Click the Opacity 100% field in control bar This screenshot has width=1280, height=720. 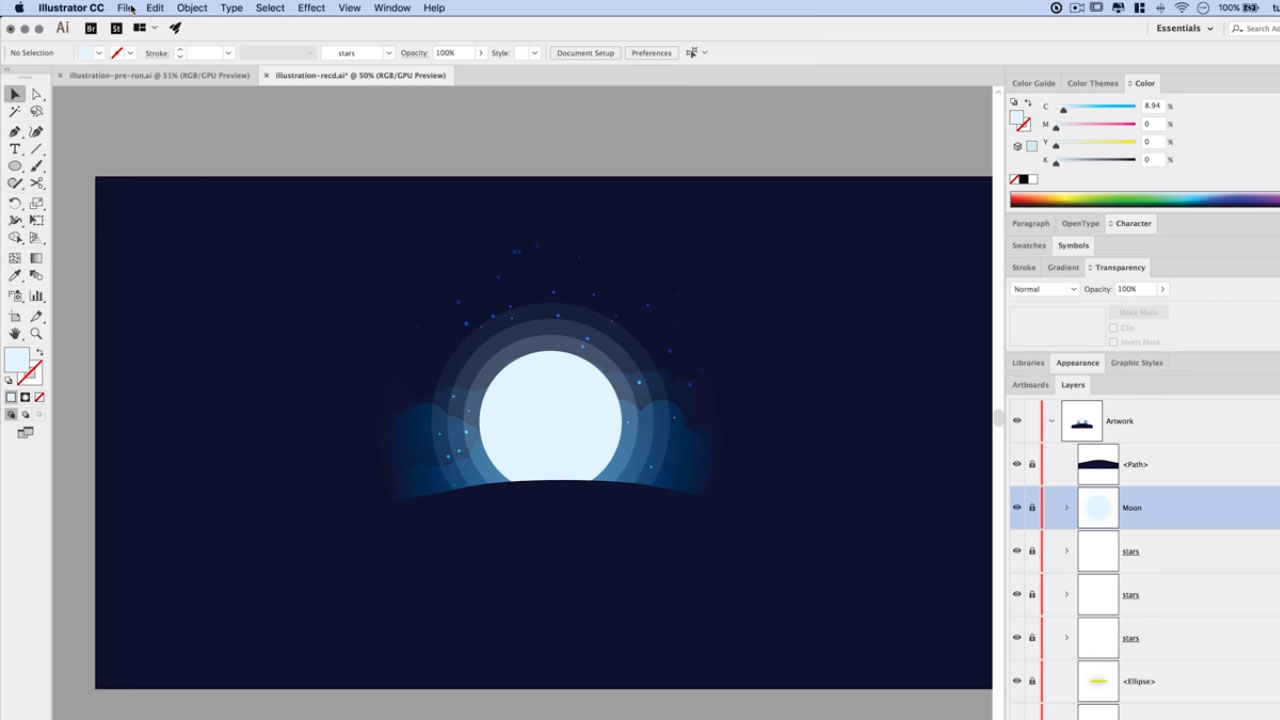(x=453, y=53)
